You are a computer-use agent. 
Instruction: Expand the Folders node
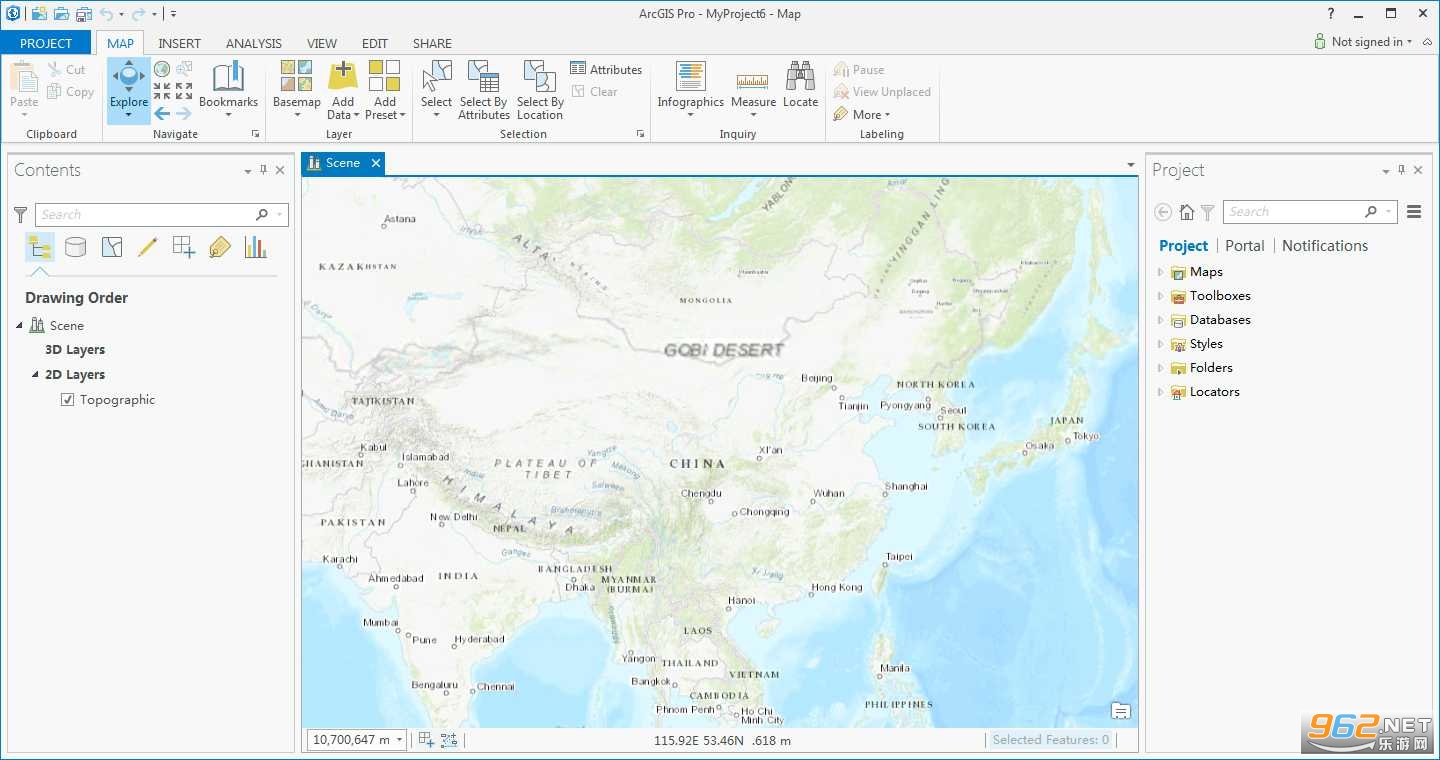pyautogui.click(x=1161, y=368)
